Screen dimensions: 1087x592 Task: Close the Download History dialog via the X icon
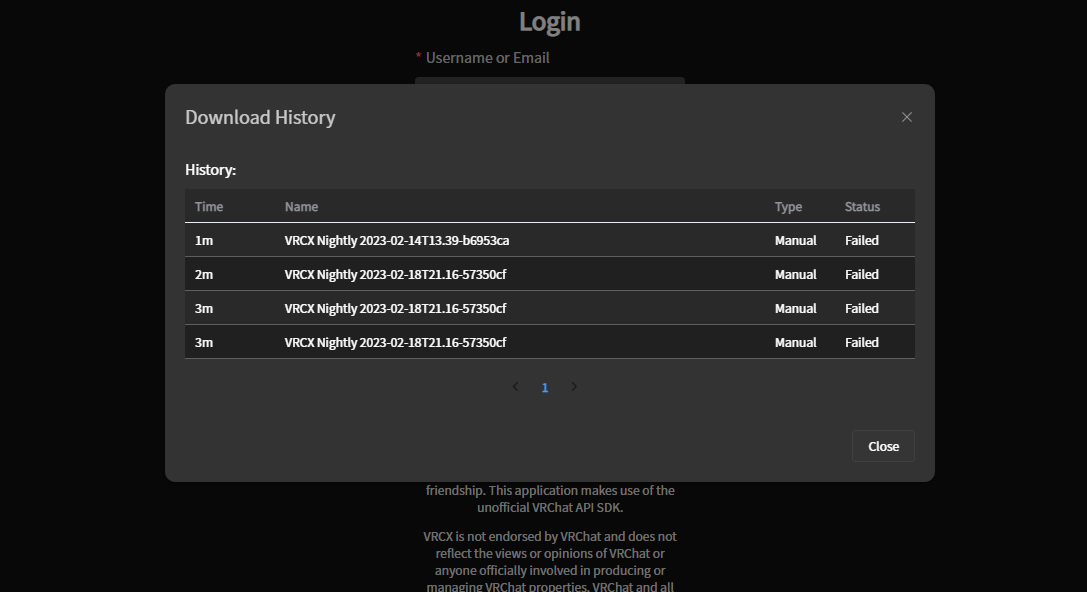(x=907, y=117)
